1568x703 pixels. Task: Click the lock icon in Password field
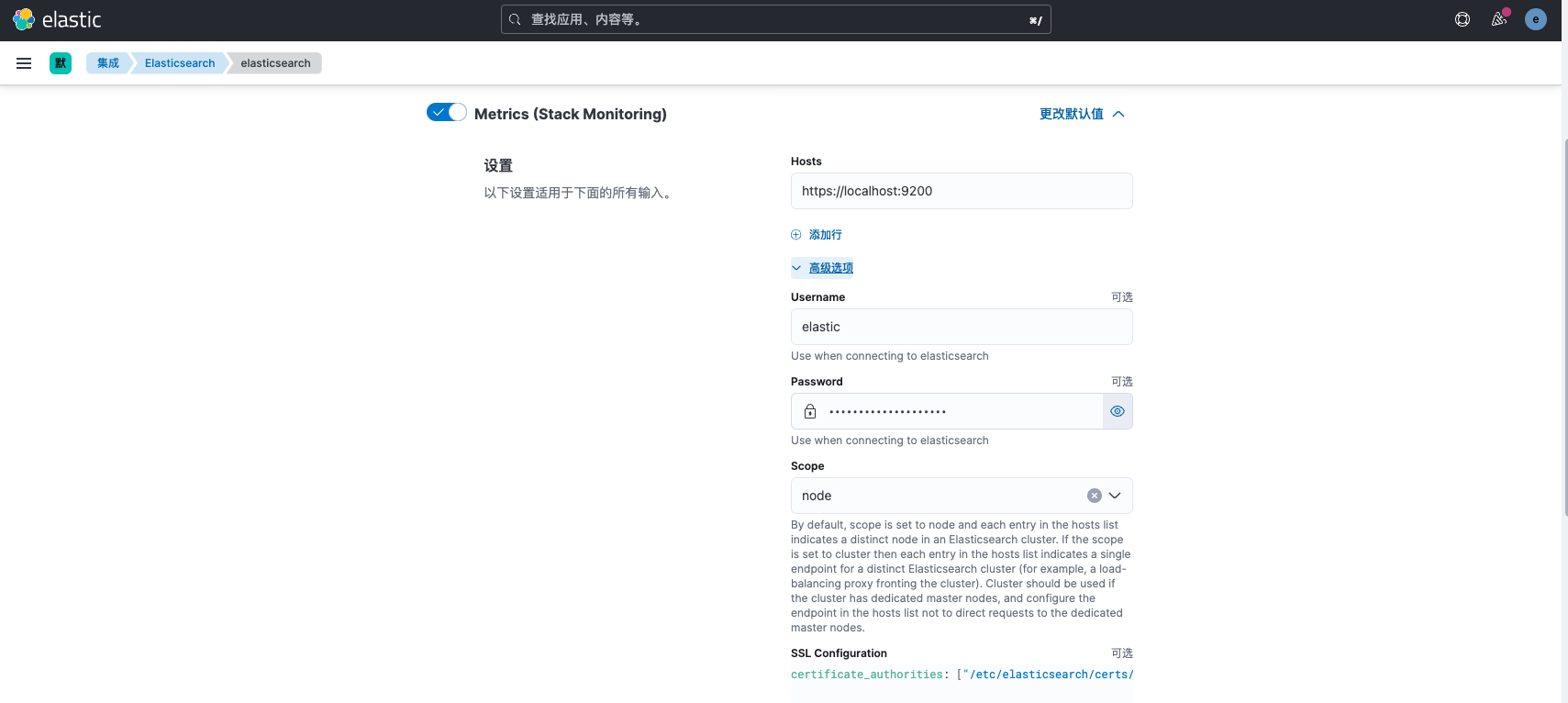(810, 411)
